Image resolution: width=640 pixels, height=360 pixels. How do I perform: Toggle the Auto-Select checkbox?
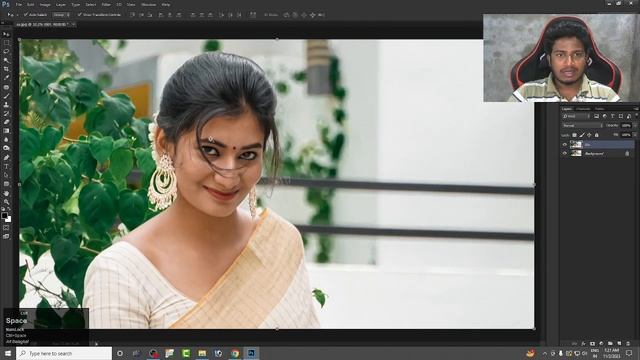pyautogui.click(x=26, y=15)
